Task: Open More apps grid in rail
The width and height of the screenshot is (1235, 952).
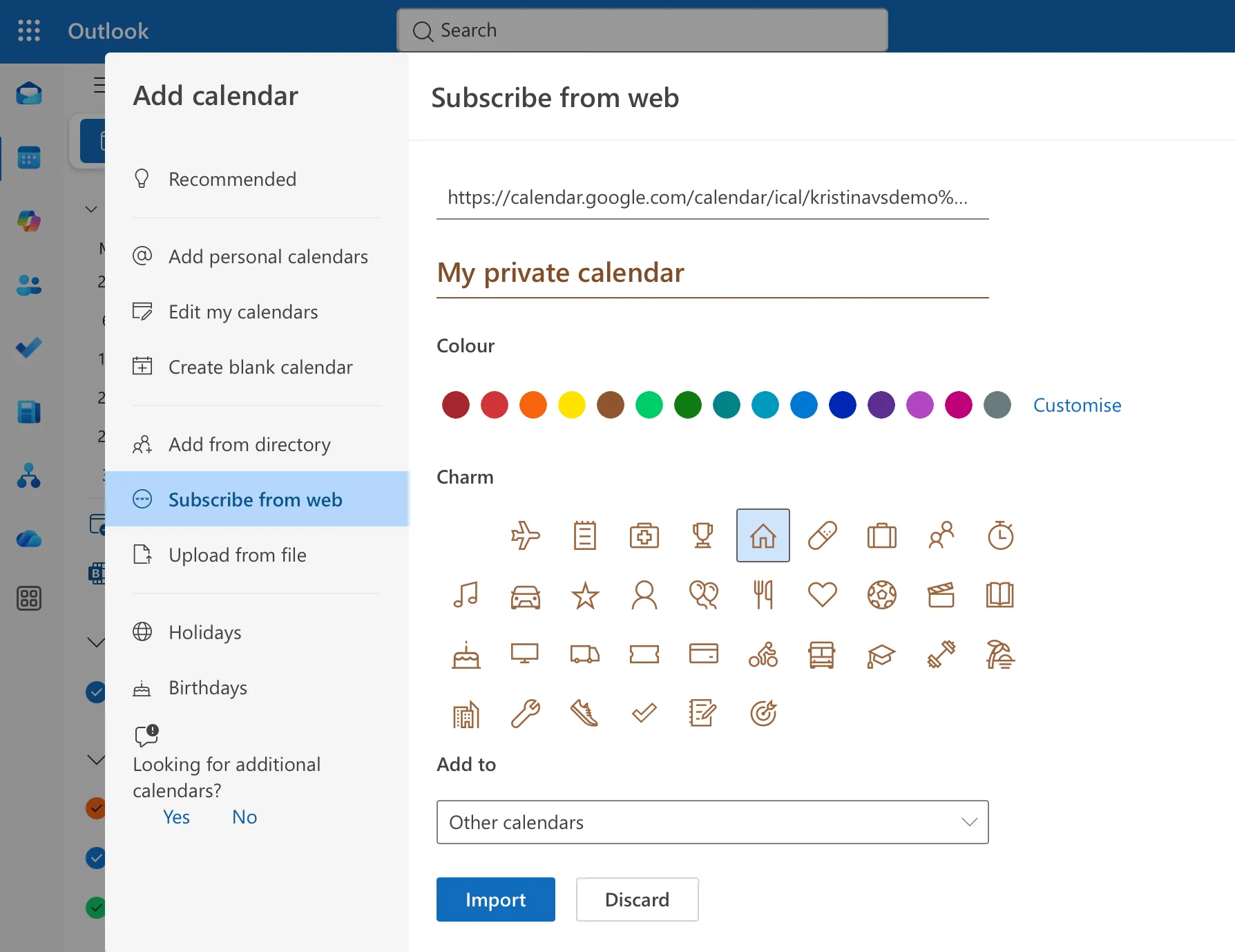Action: [x=29, y=598]
